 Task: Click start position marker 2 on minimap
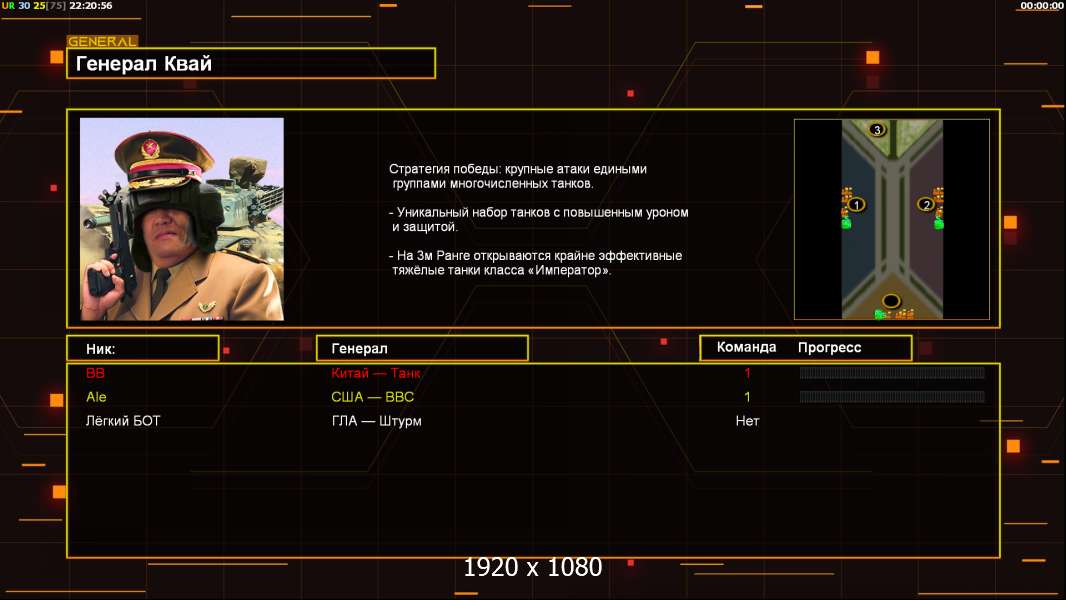(926, 205)
